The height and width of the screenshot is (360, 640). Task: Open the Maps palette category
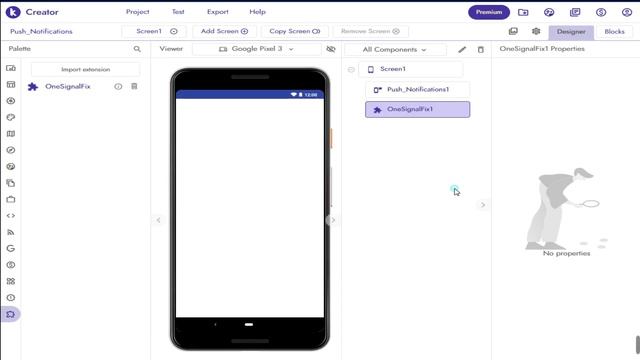click(11, 134)
